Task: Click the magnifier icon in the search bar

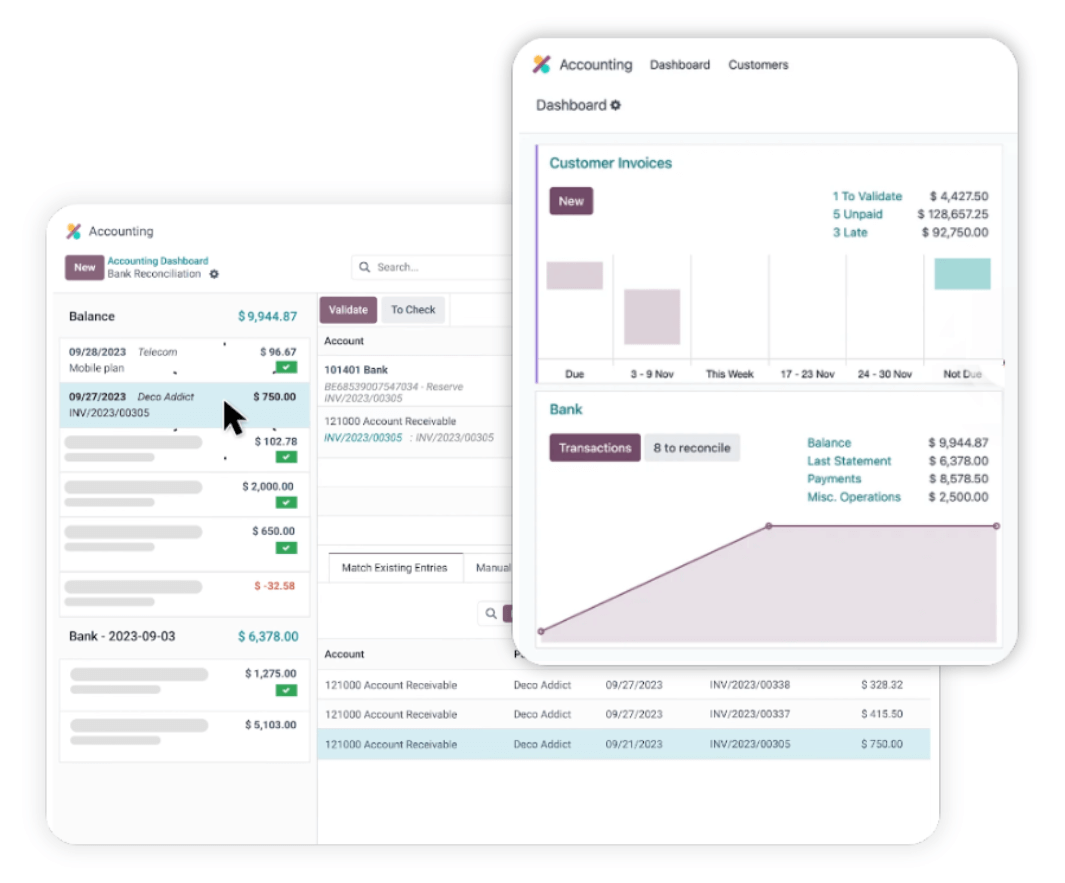Action: pos(365,267)
